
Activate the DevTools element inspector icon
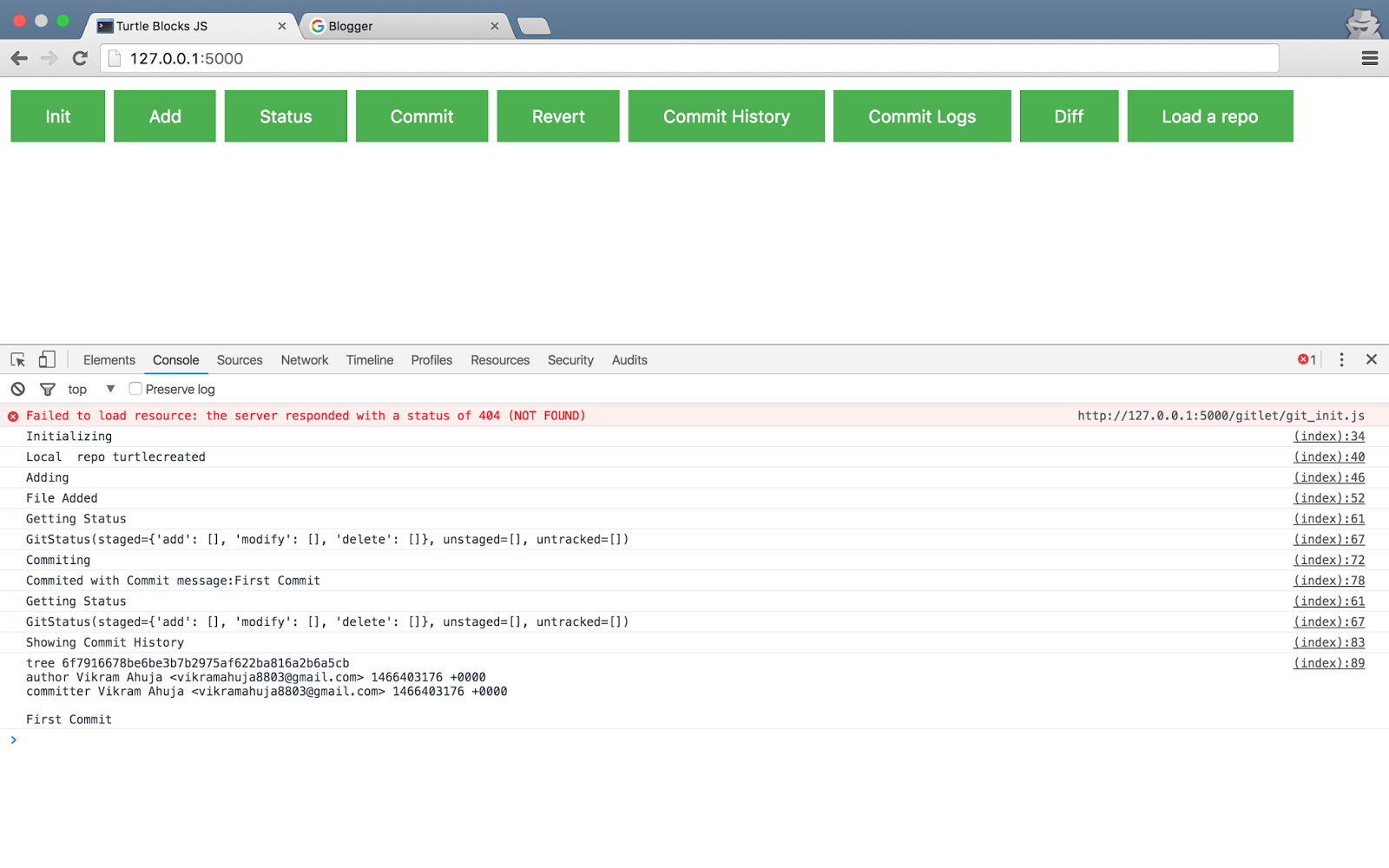[18, 359]
